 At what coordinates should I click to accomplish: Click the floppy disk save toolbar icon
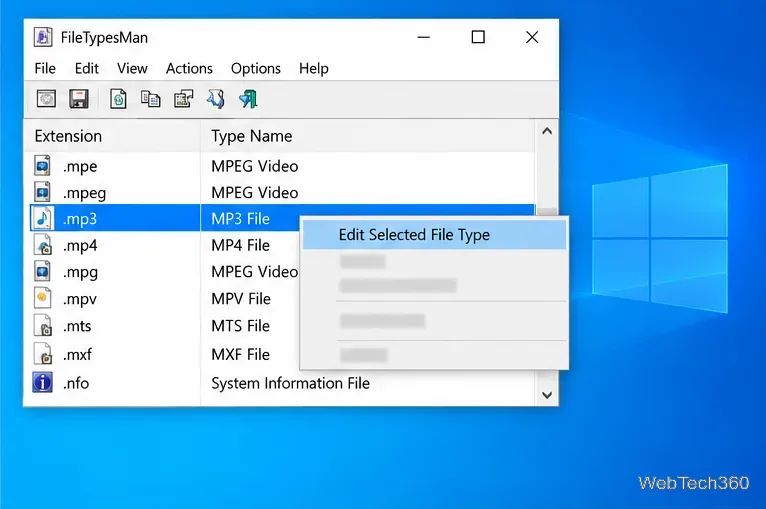point(79,99)
